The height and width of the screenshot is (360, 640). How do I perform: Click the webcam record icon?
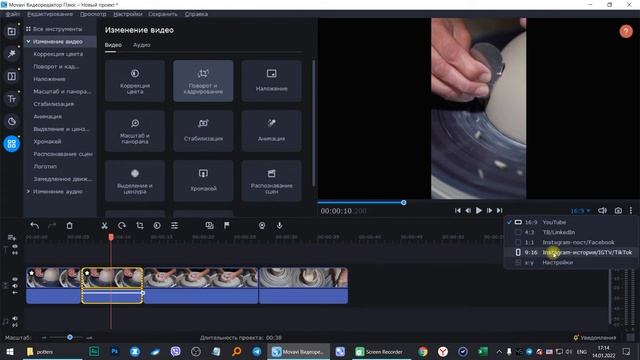262,225
